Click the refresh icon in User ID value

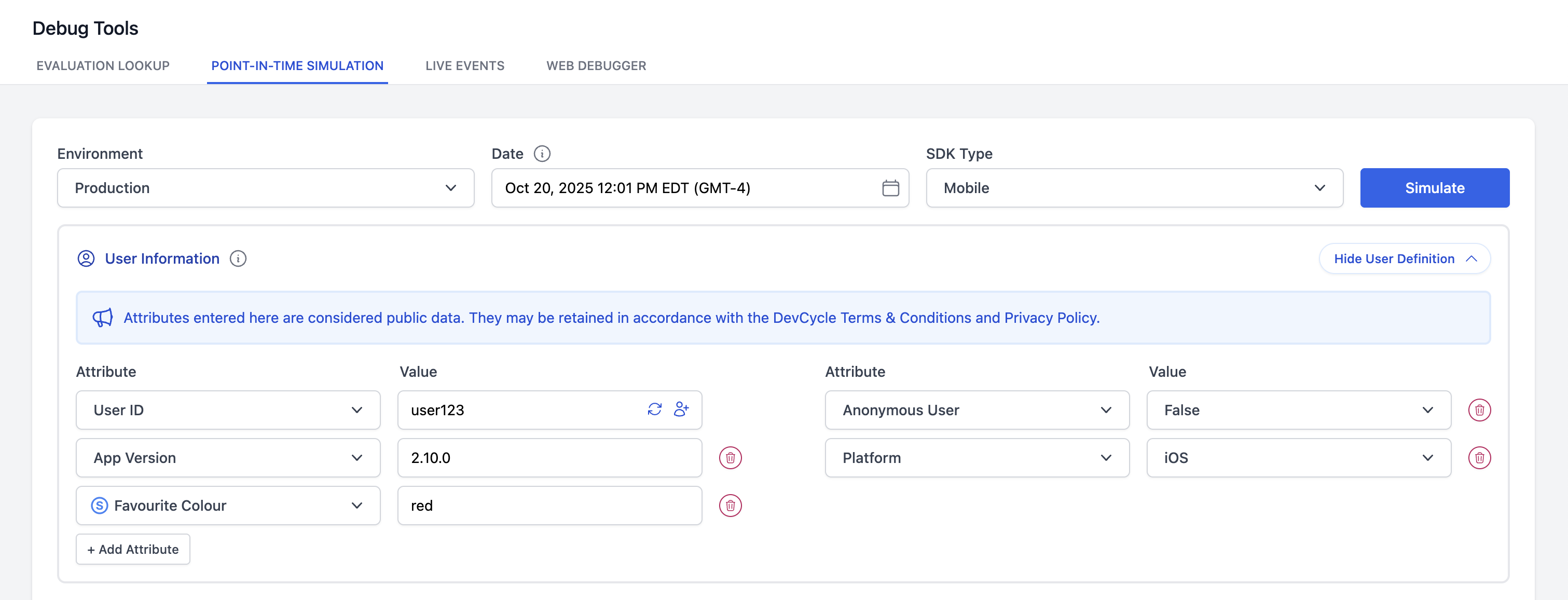point(654,410)
